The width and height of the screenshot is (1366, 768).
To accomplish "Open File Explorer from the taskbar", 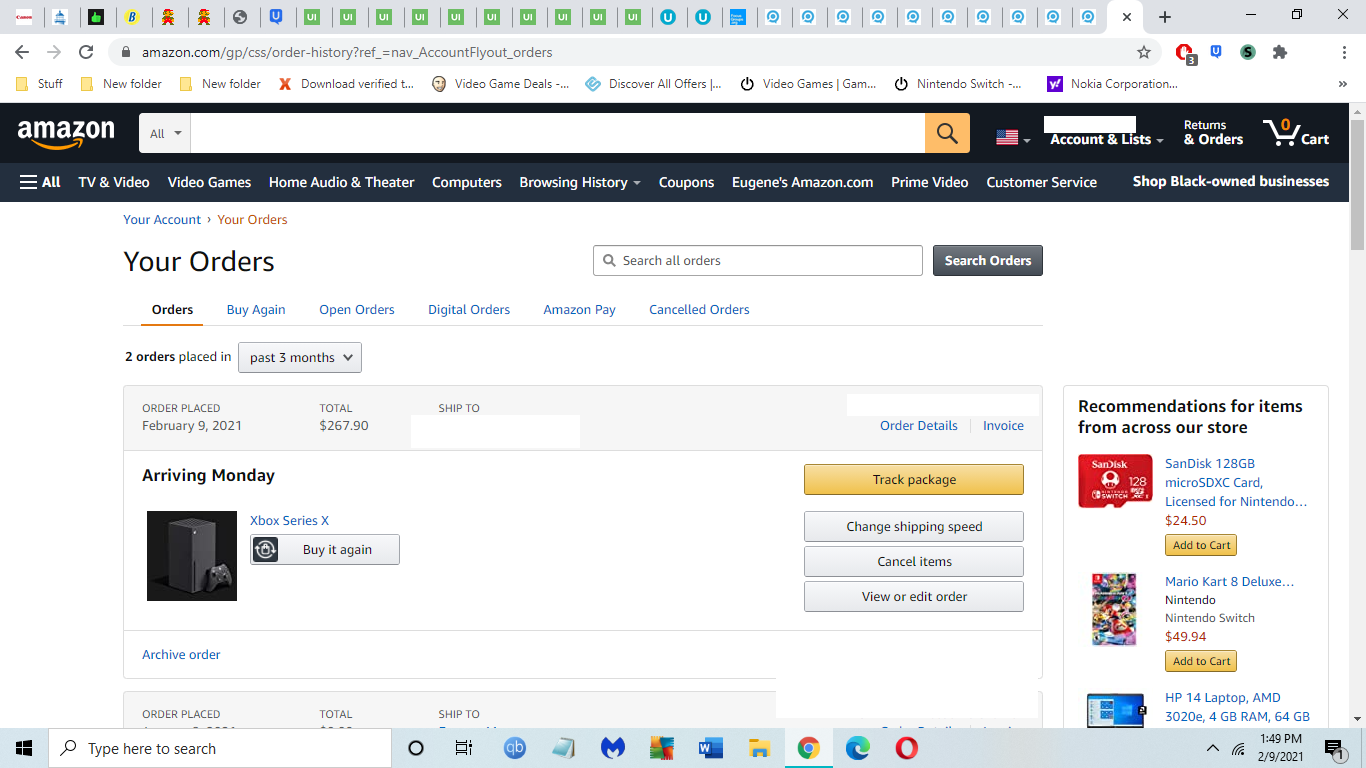I will (760, 748).
